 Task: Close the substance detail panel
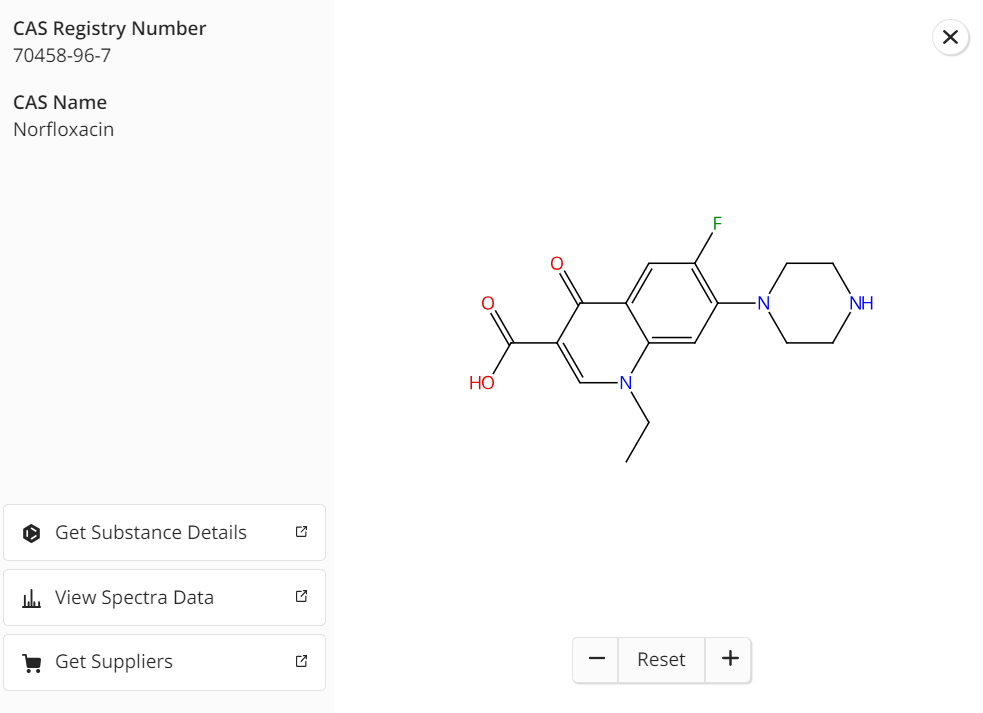coord(950,38)
